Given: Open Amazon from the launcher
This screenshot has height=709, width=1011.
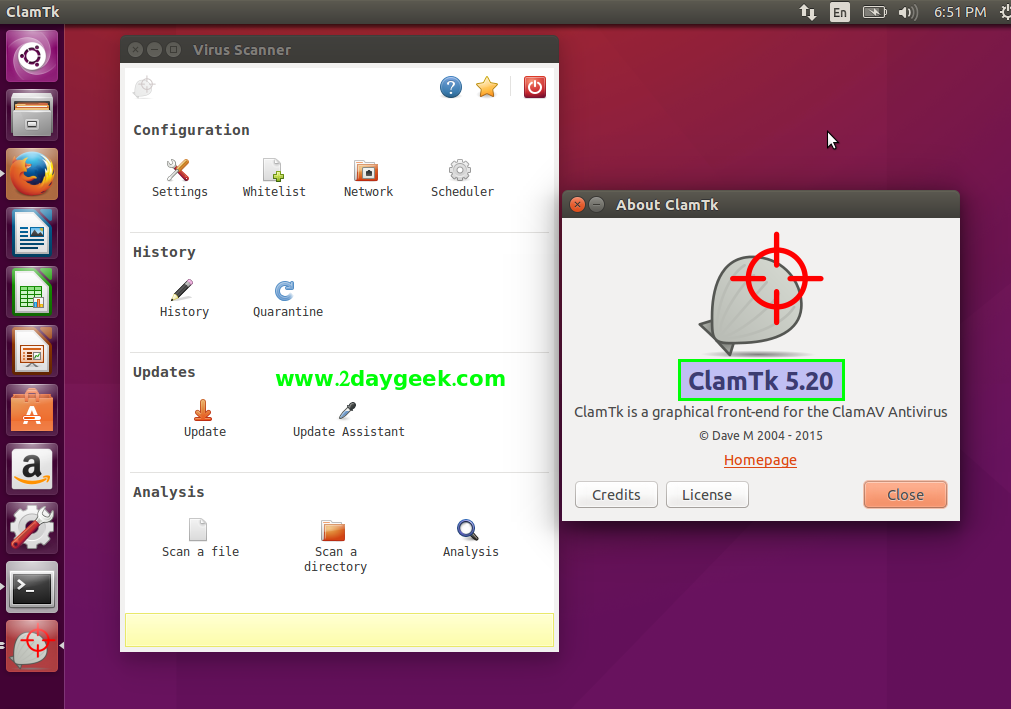Looking at the screenshot, I should pyautogui.click(x=32, y=469).
